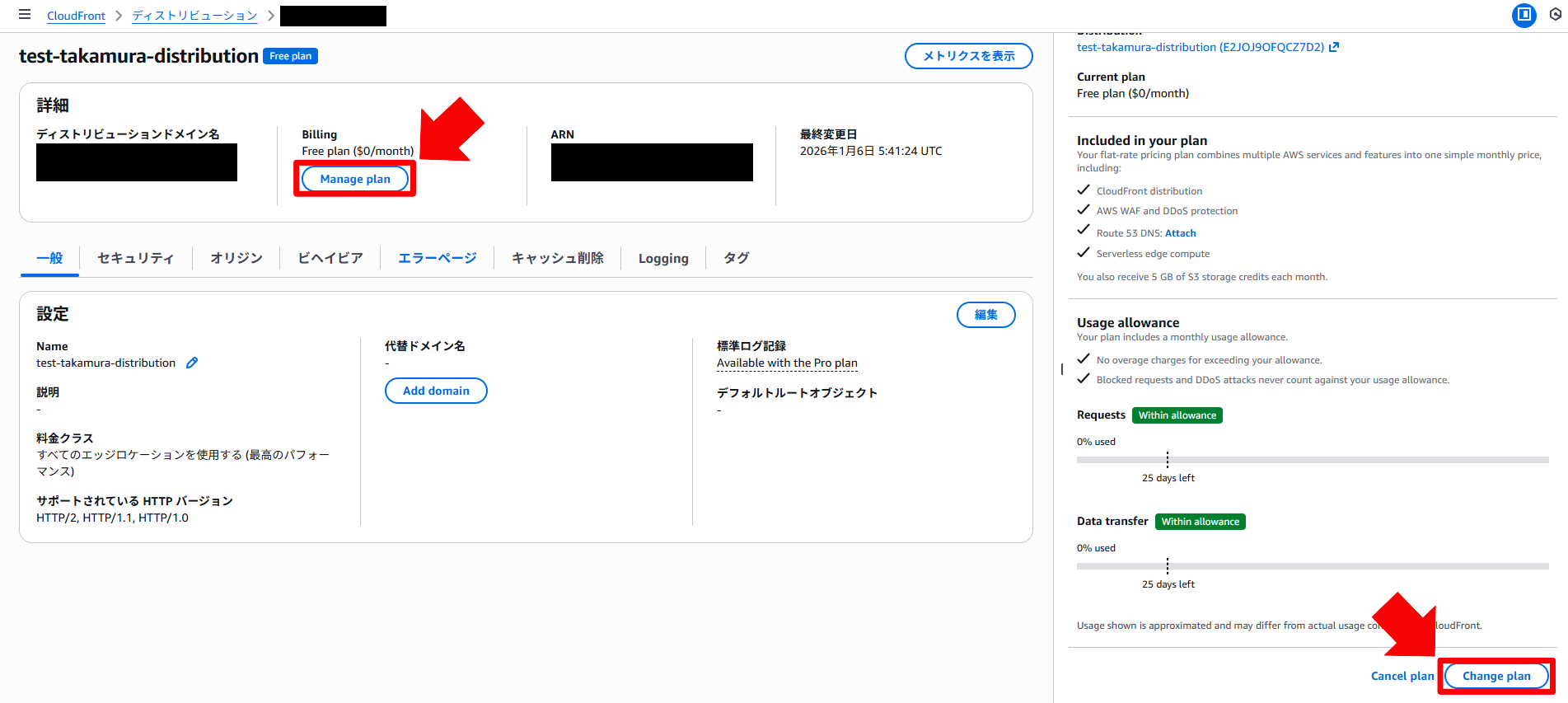Screen dimensions: 1568x703
Task: Click 'AWS WAF and DDoS protection' item
Action: 1167,211
